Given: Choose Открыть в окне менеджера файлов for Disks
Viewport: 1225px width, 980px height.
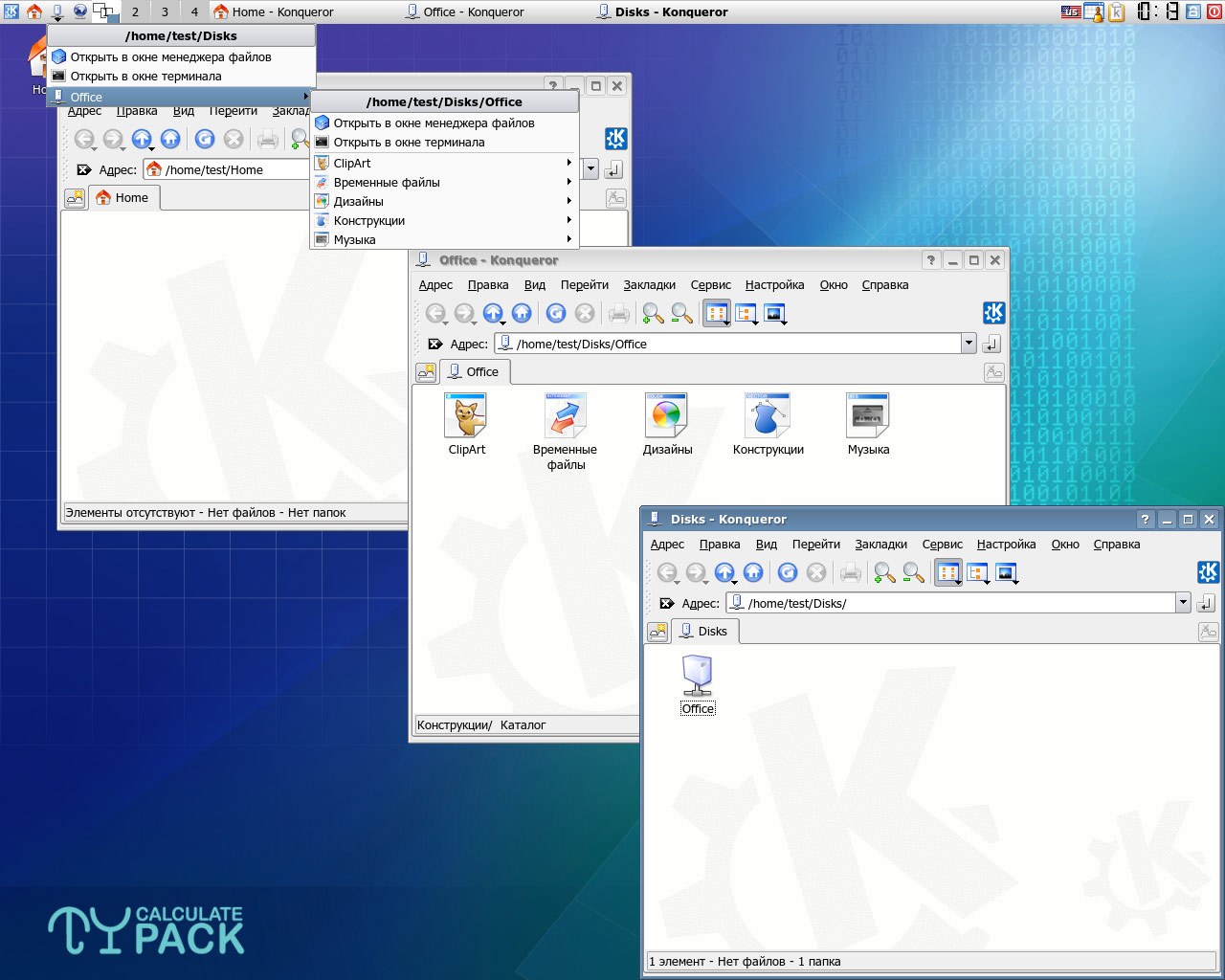Looking at the screenshot, I should click(181, 56).
